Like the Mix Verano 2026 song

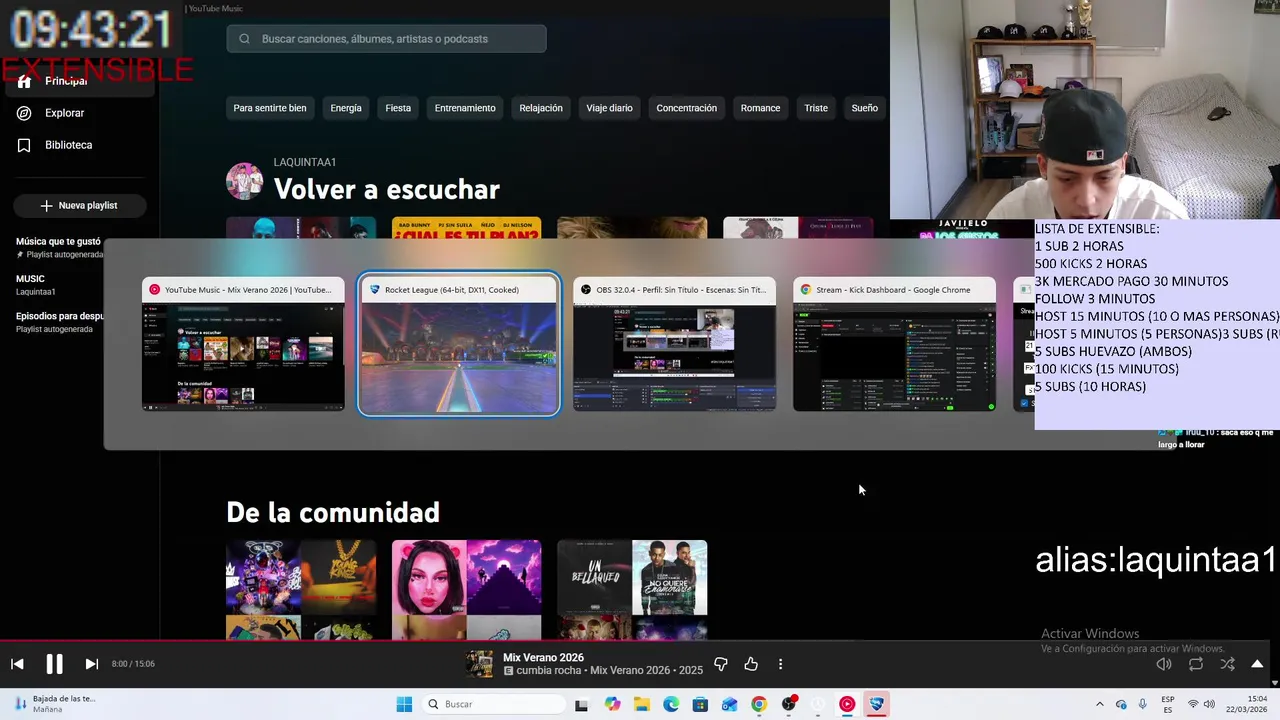click(751, 664)
